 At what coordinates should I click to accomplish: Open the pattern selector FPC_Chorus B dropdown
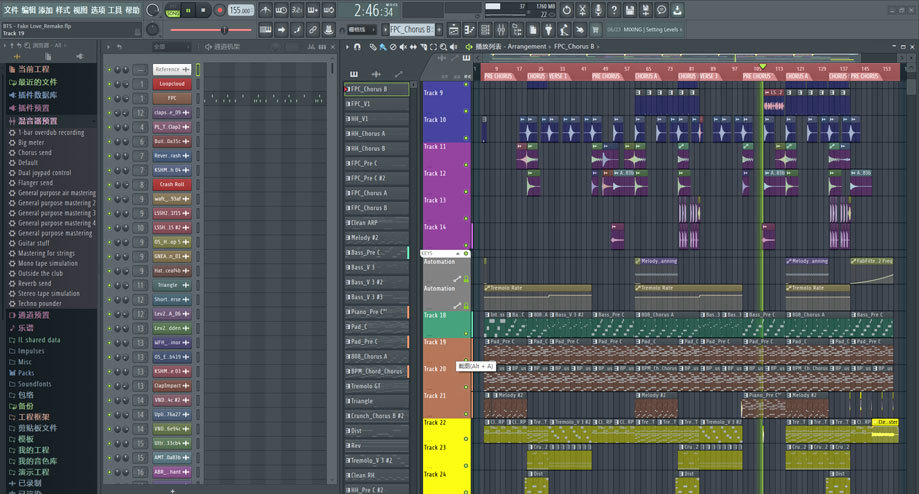(411, 29)
